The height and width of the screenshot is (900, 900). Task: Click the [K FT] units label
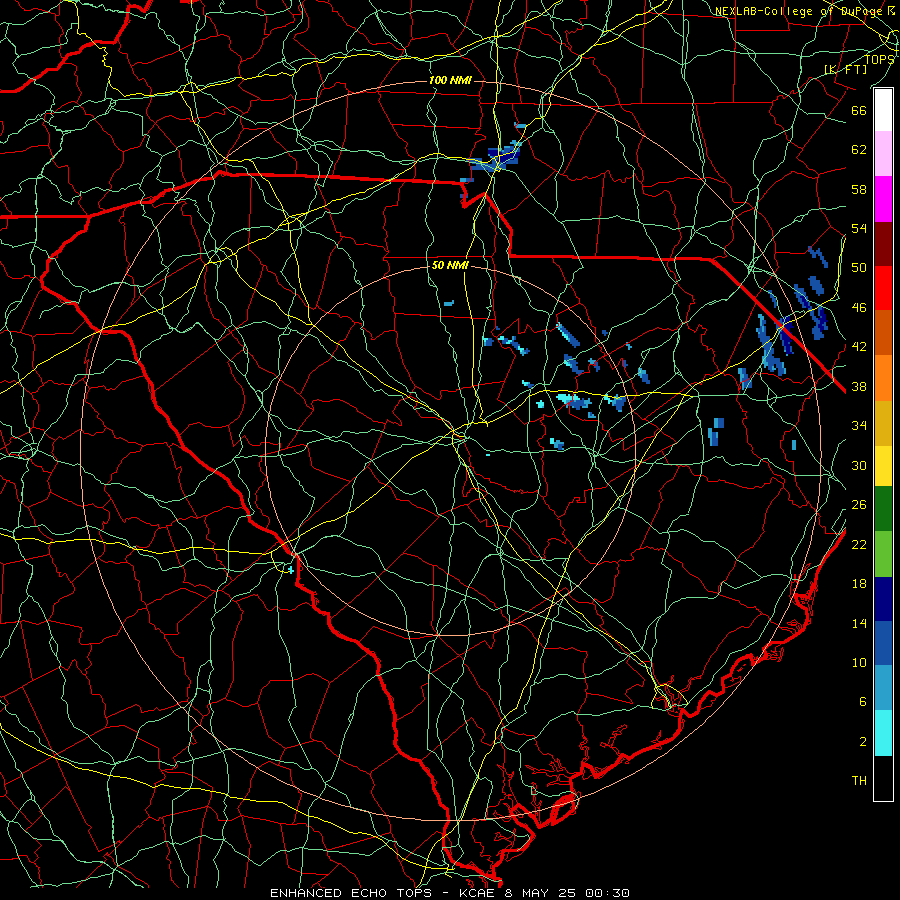point(845,69)
